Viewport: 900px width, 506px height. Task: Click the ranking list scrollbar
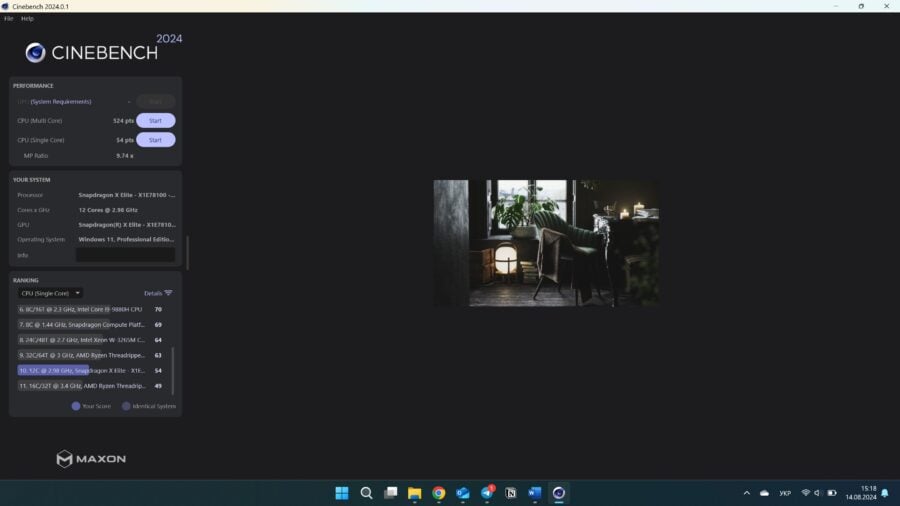173,371
